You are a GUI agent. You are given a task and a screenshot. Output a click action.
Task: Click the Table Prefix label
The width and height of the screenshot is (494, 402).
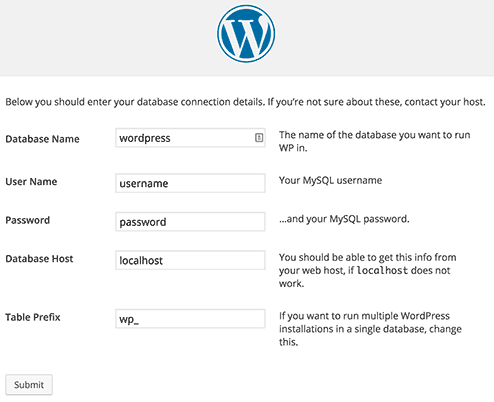(x=33, y=317)
